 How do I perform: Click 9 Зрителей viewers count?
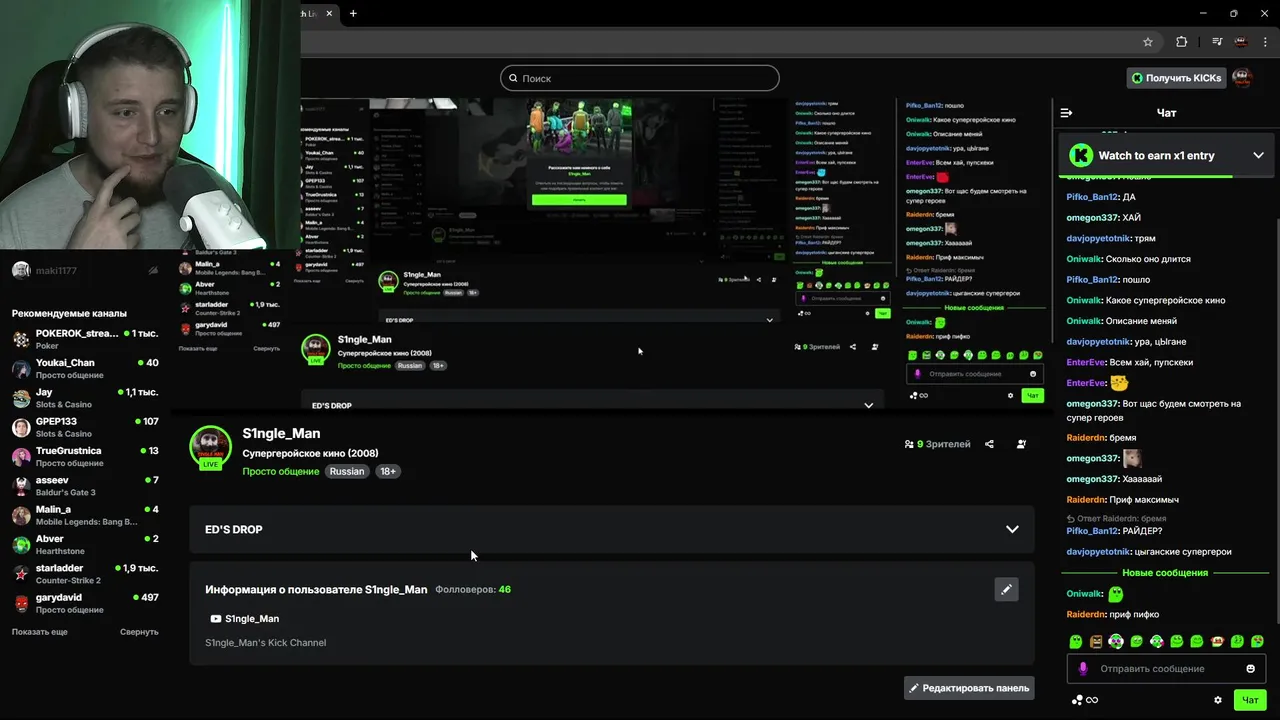tap(937, 444)
